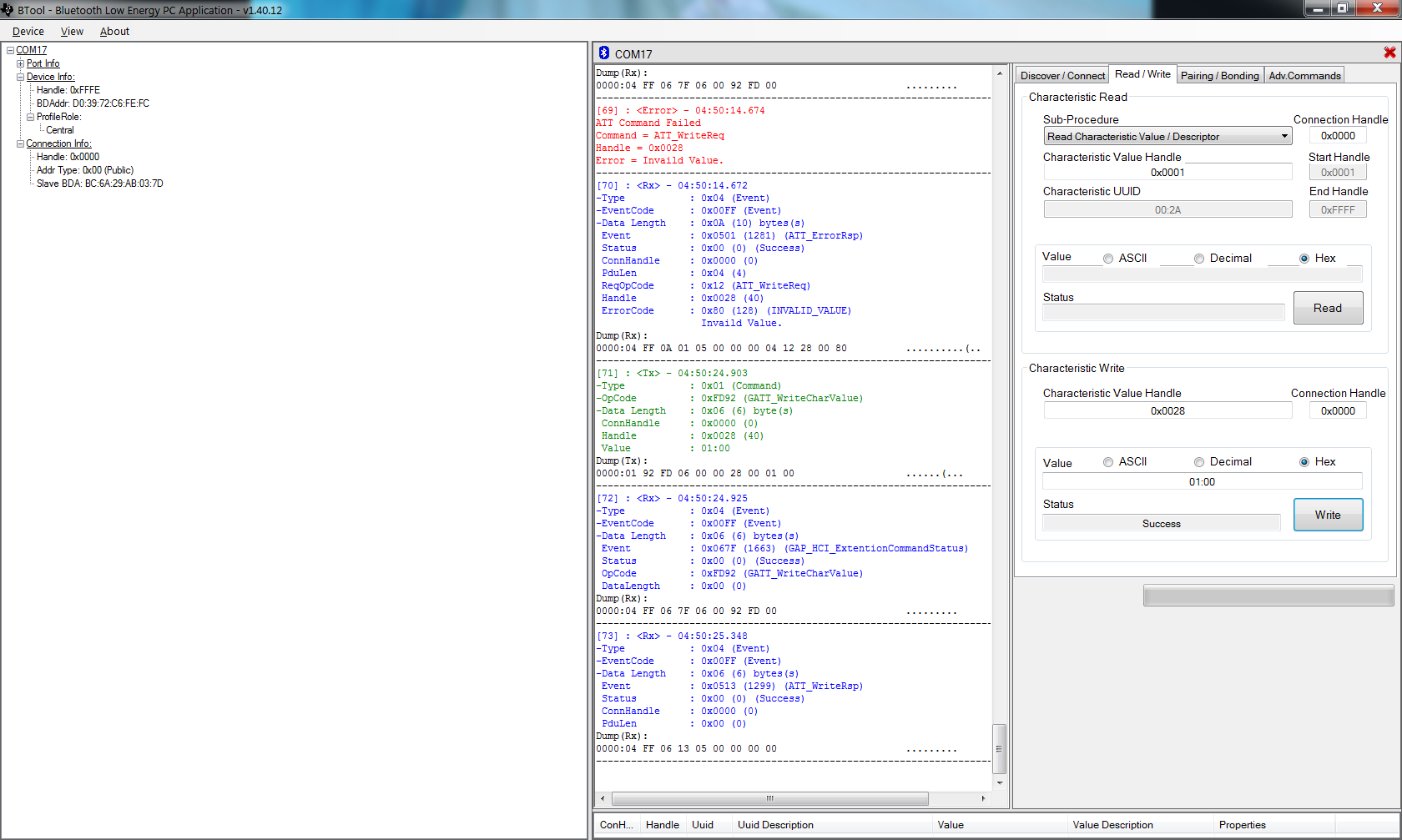Click the Read Connection Handle field
This screenshot has width=1402, height=840.
click(1338, 136)
